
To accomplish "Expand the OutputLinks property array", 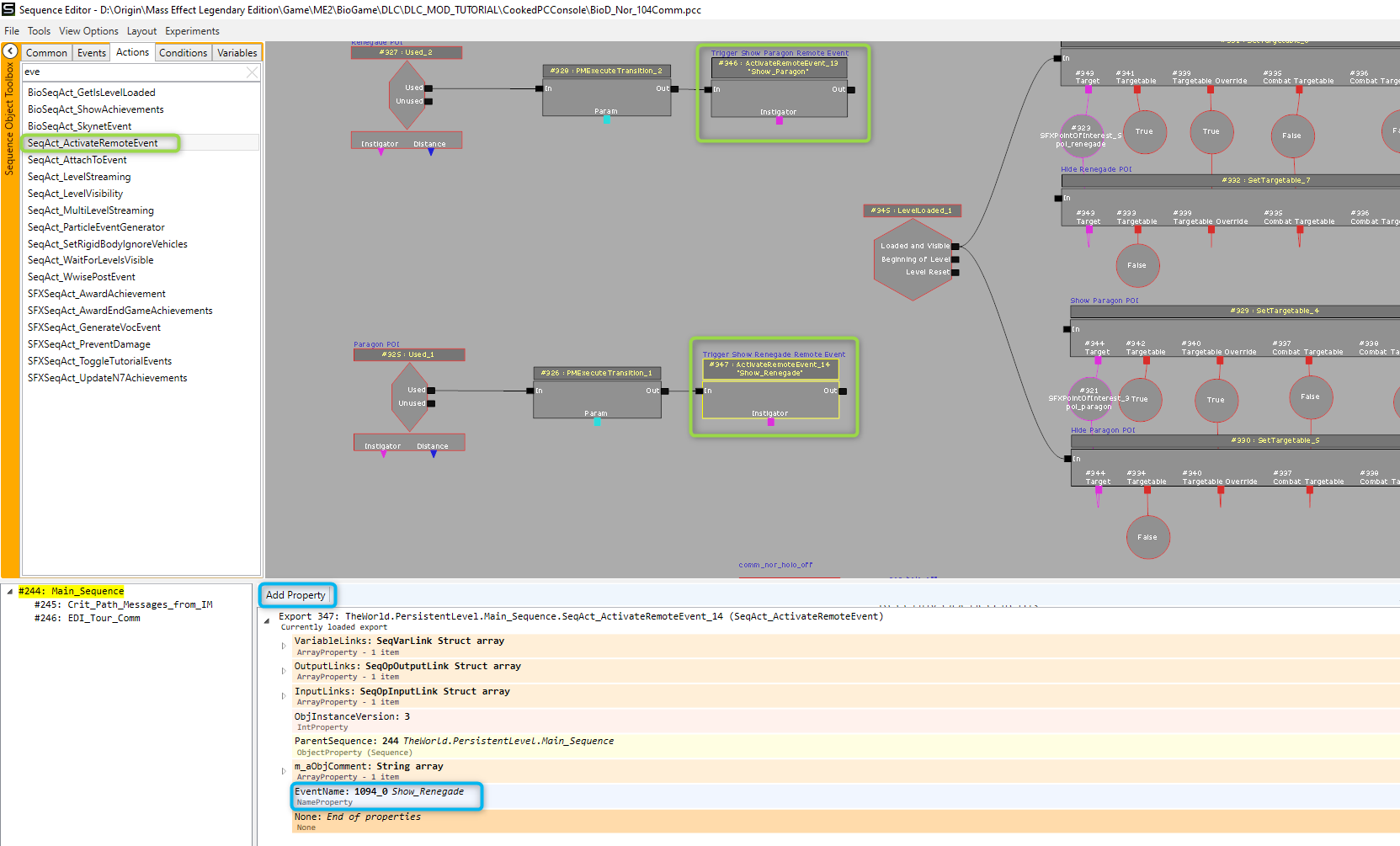I will coord(284,671).
